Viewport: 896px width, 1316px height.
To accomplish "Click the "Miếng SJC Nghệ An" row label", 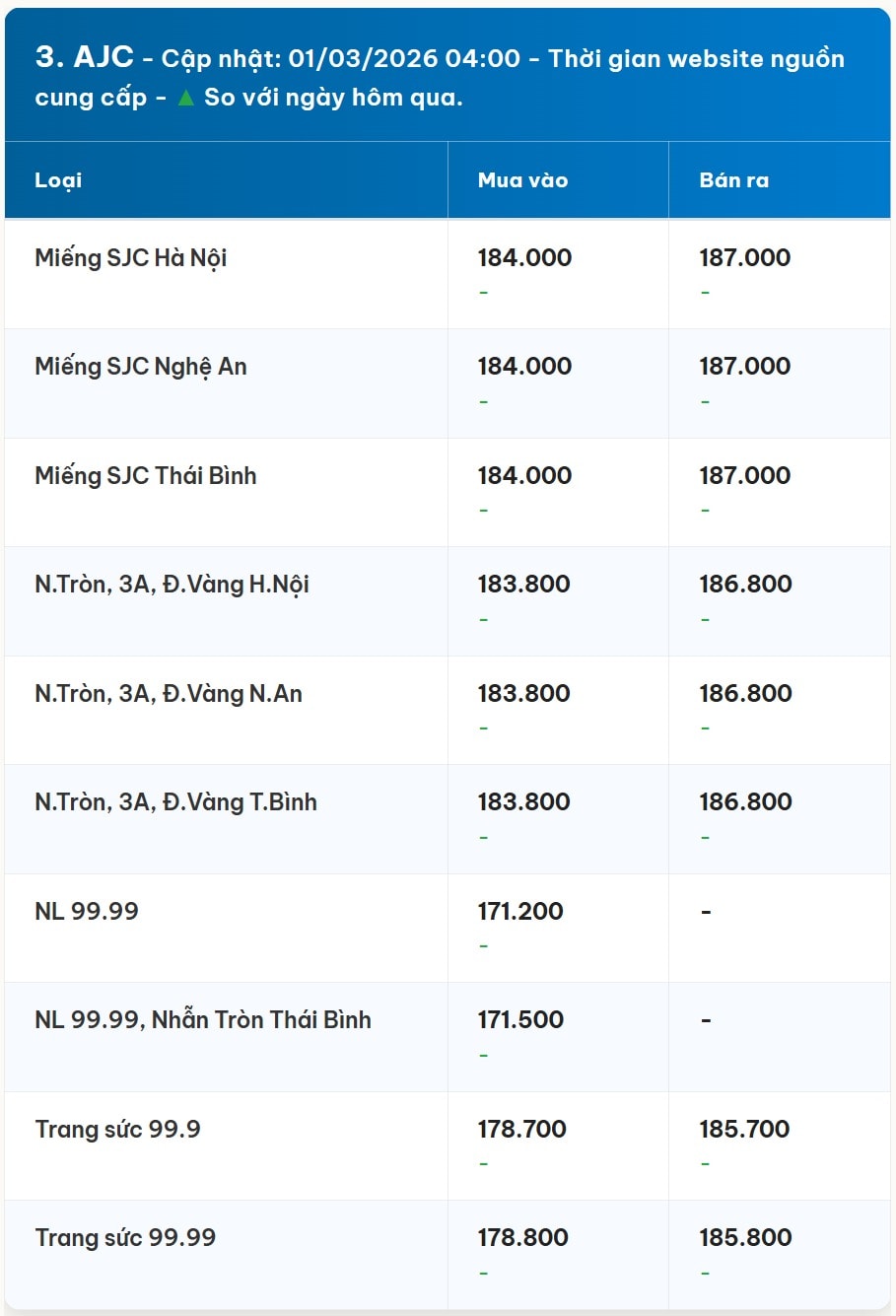I will (141, 367).
